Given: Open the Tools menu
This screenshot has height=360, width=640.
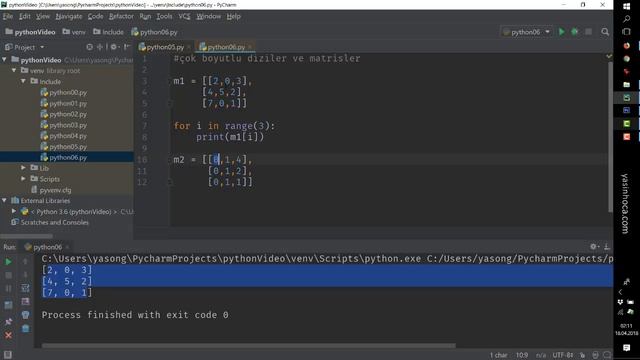Looking at the screenshot, I should 164,16.
